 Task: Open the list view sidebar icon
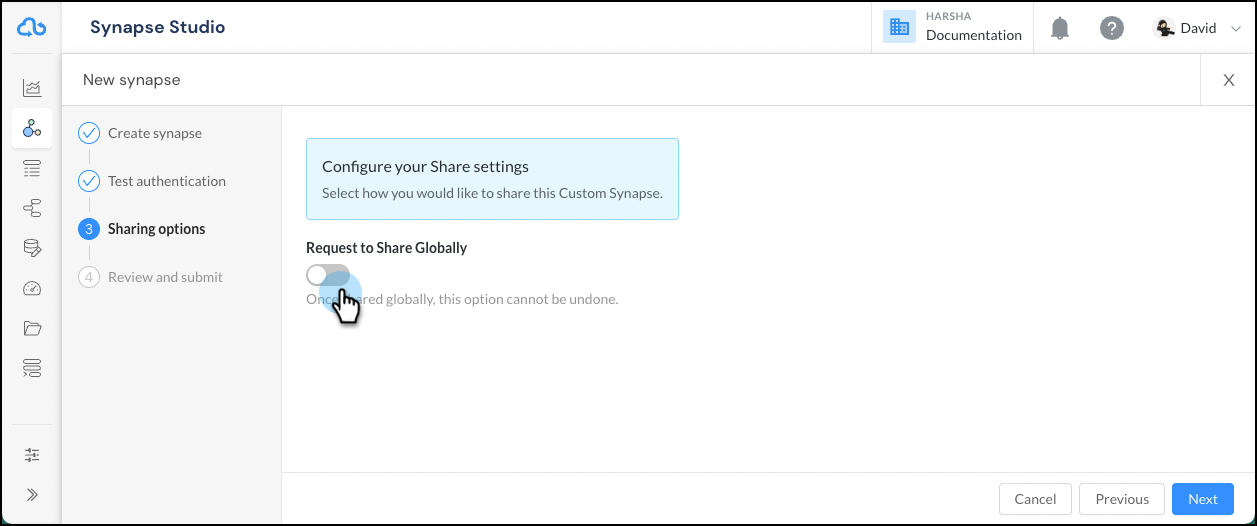pyautogui.click(x=32, y=168)
